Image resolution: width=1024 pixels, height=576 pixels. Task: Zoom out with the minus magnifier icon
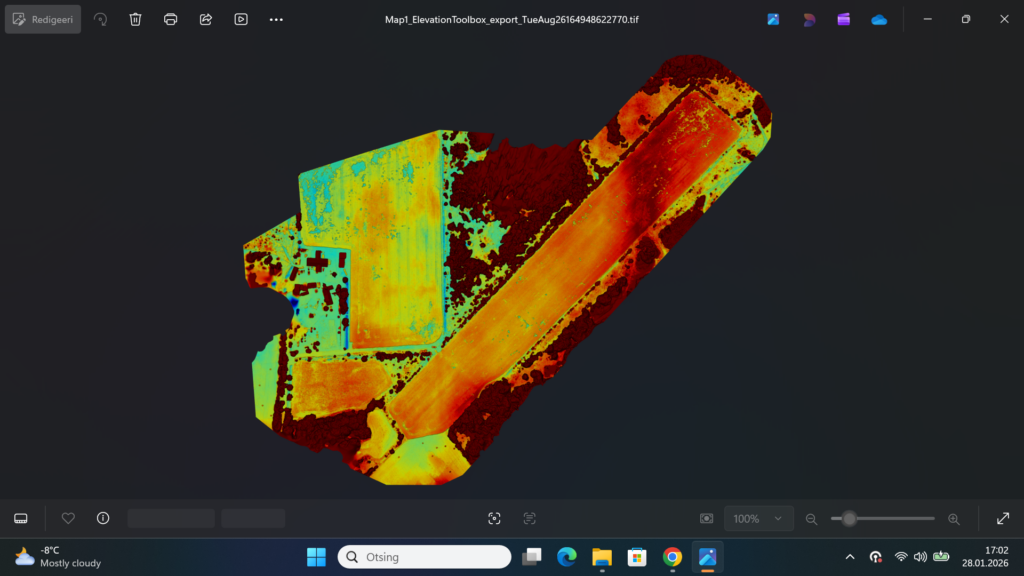point(812,519)
